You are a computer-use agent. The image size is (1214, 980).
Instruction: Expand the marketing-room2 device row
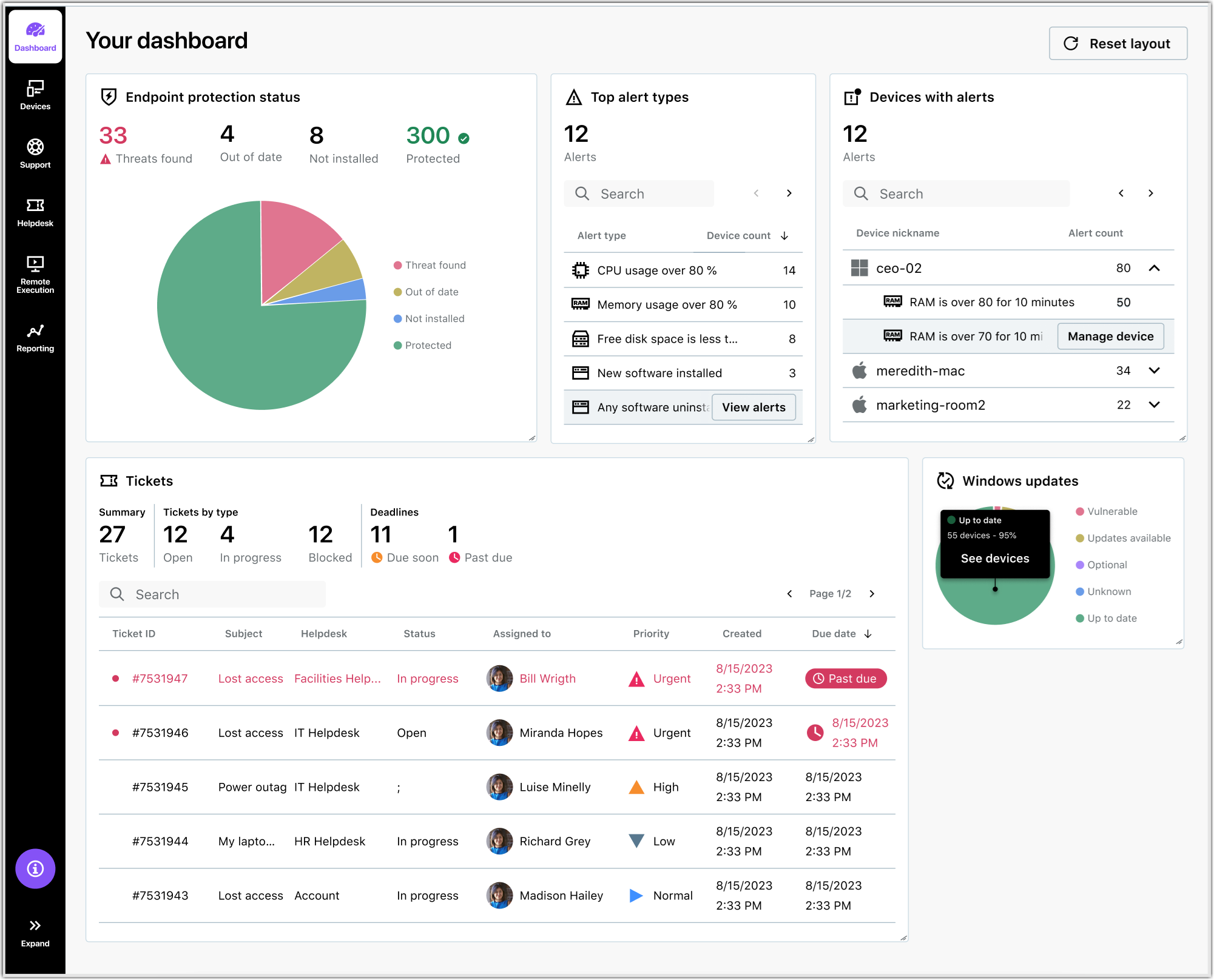pos(1155,405)
